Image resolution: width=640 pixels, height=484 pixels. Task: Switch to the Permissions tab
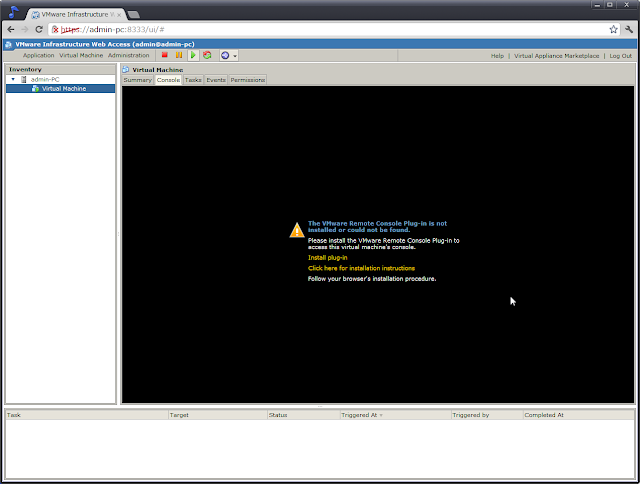(248, 80)
